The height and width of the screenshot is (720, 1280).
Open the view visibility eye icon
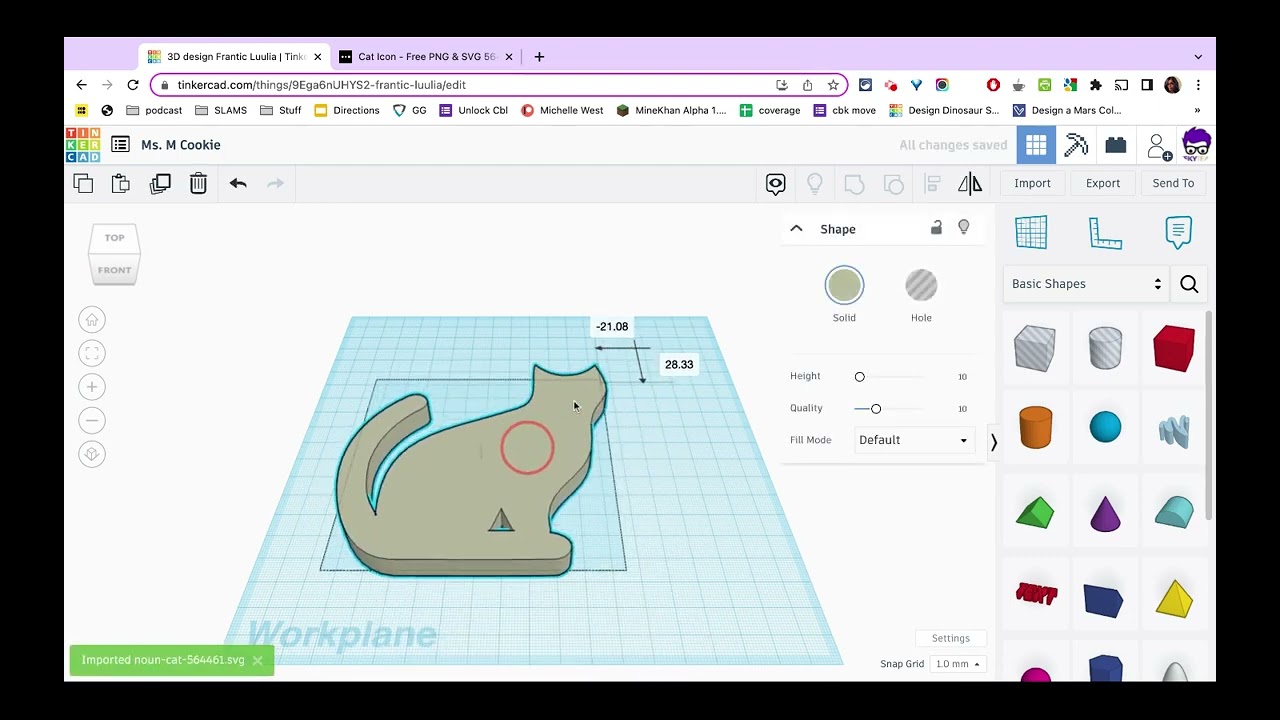click(x=776, y=183)
